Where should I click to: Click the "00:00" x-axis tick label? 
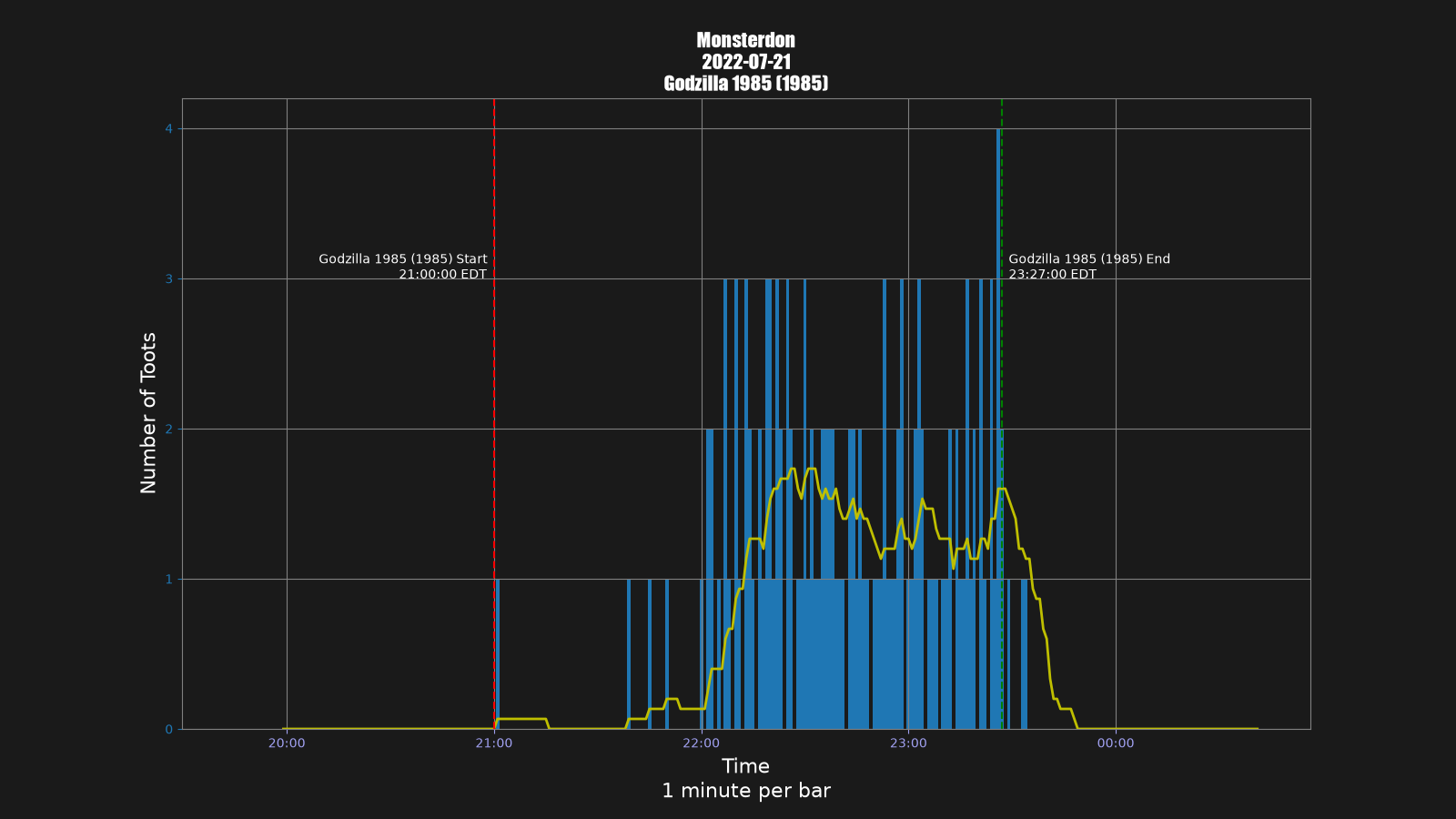point(1116,743)
